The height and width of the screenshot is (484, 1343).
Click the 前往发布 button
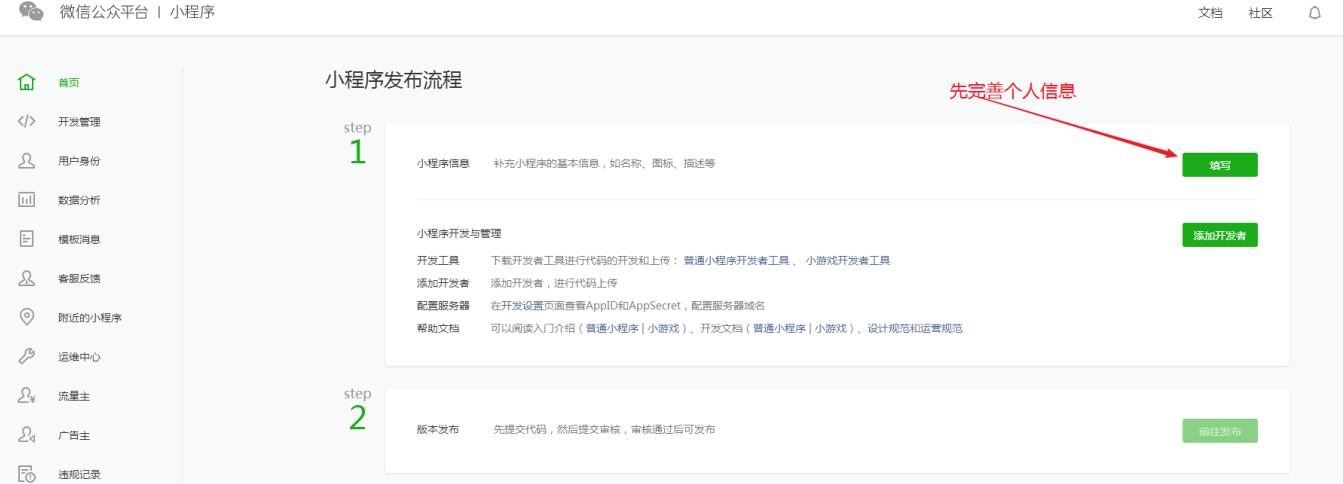(1219, 431)
